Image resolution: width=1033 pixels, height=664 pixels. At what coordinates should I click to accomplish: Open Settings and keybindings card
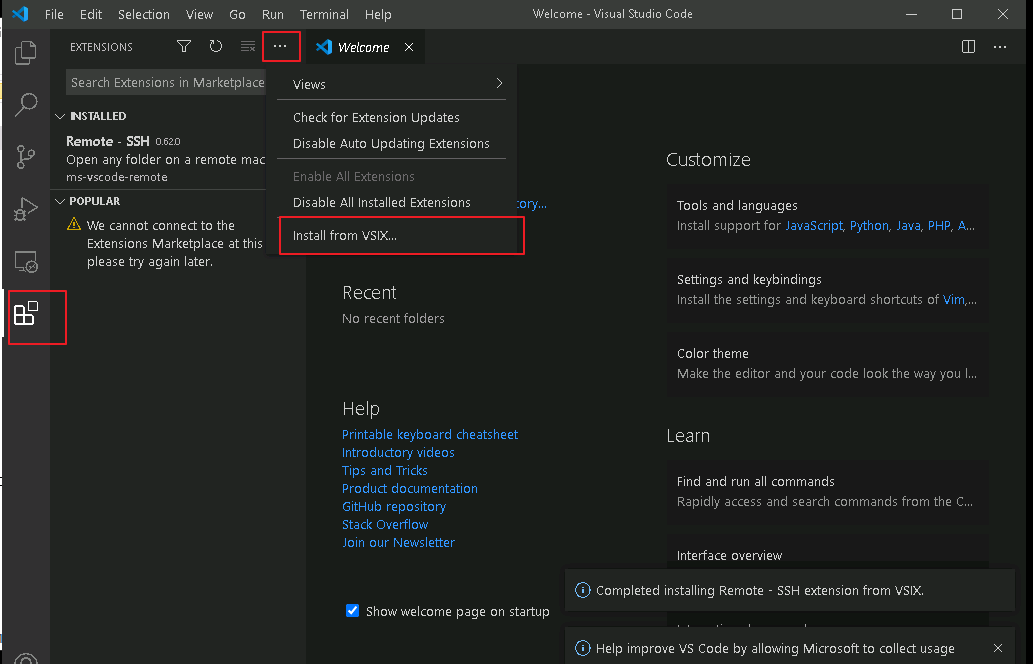click(827, 289)
